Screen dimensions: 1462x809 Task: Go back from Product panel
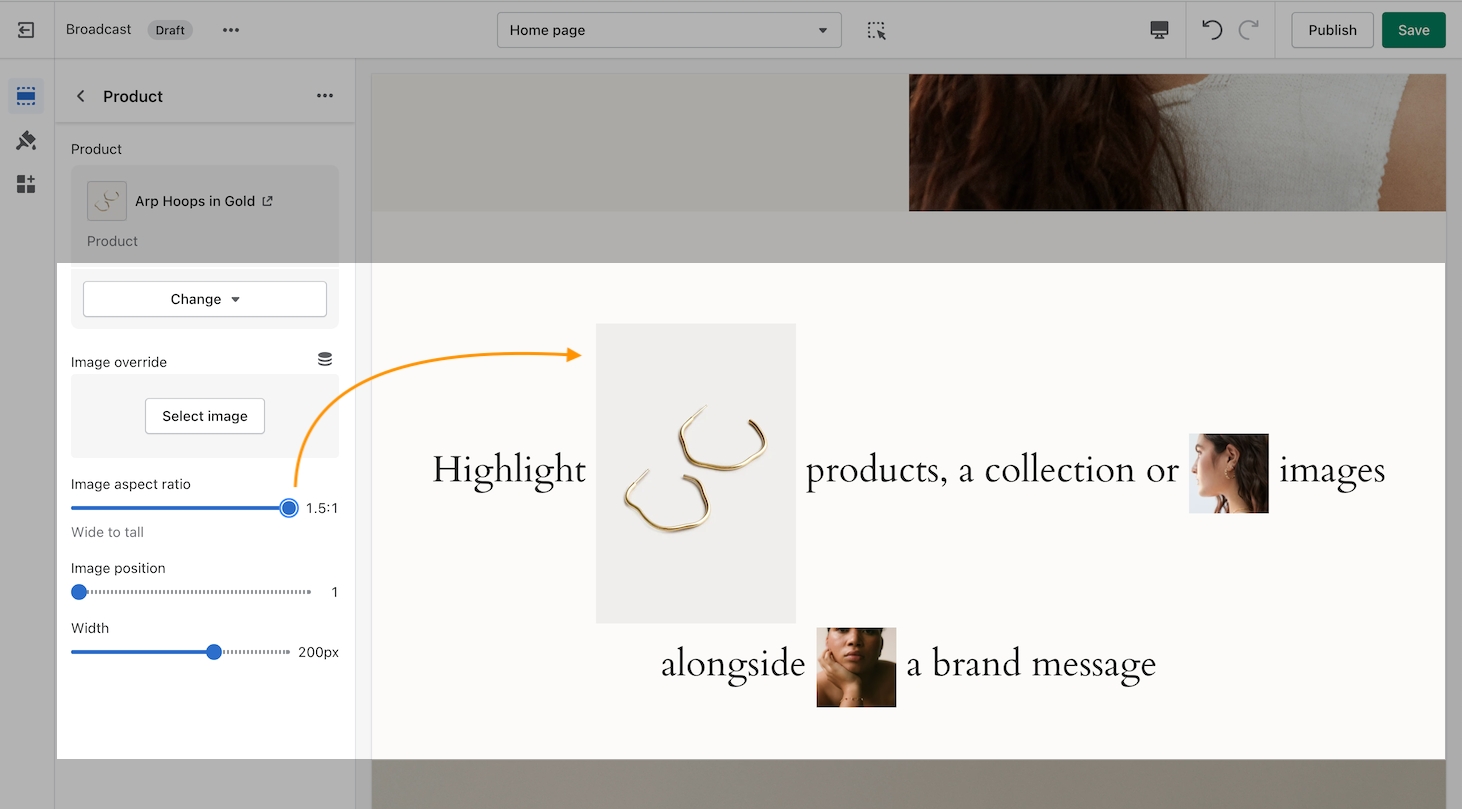coord(81,97)
